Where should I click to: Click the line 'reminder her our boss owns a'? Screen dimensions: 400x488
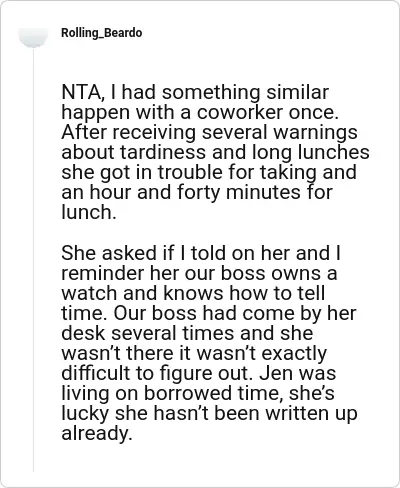(199, 273)
